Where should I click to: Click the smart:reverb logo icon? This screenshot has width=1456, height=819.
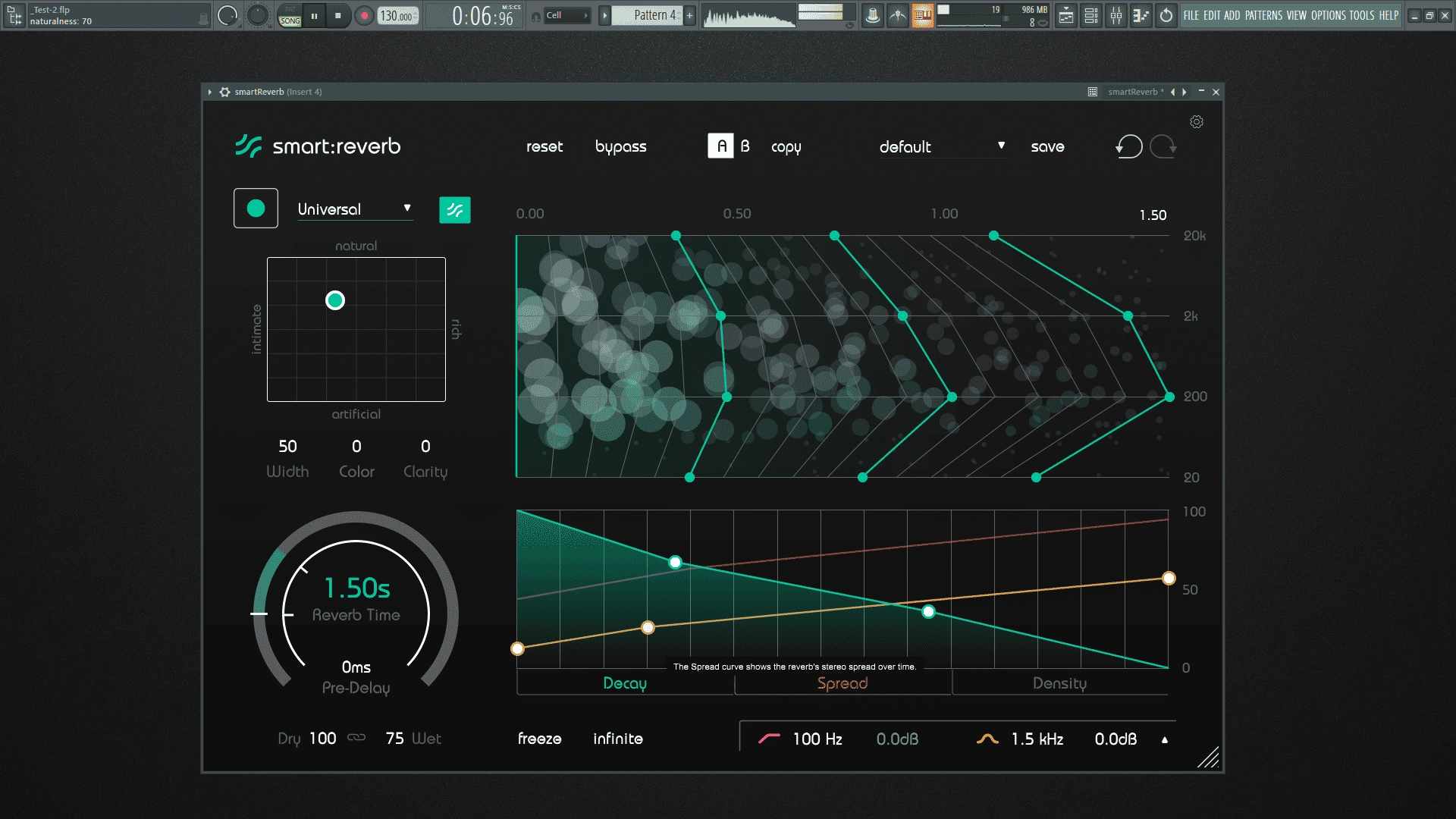pos(248,146)
